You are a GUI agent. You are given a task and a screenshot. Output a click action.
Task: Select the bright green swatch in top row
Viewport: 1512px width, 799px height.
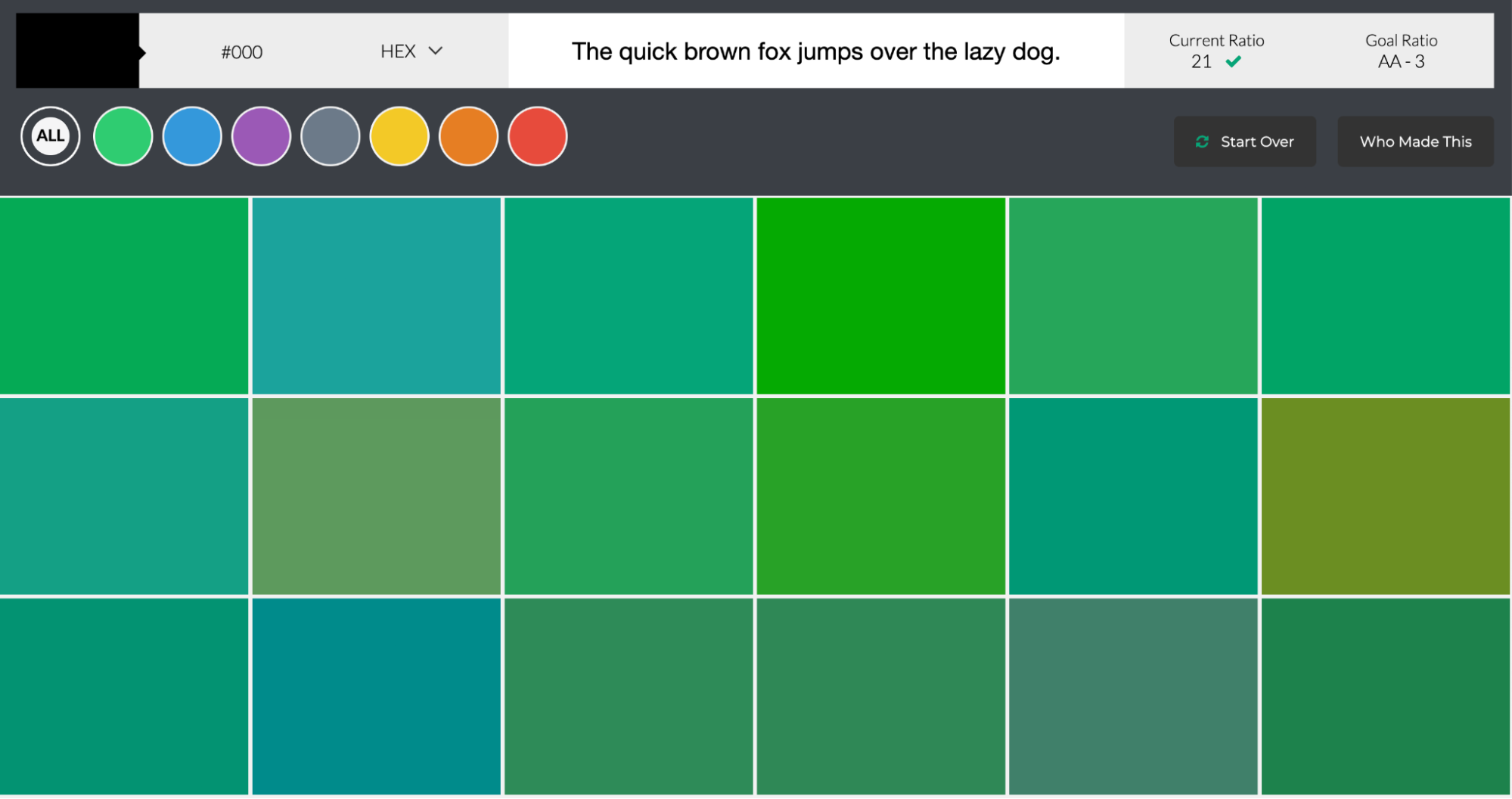tap(880, 294)
